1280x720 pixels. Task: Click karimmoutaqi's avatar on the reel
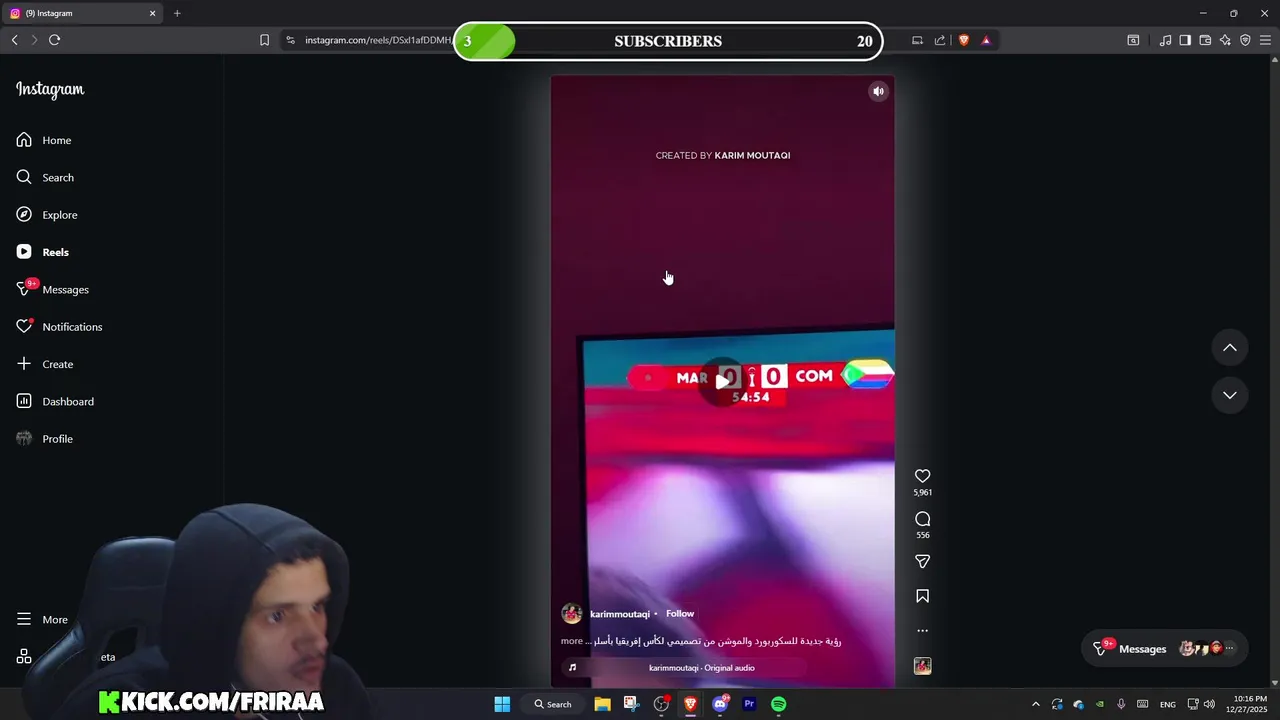572,614
